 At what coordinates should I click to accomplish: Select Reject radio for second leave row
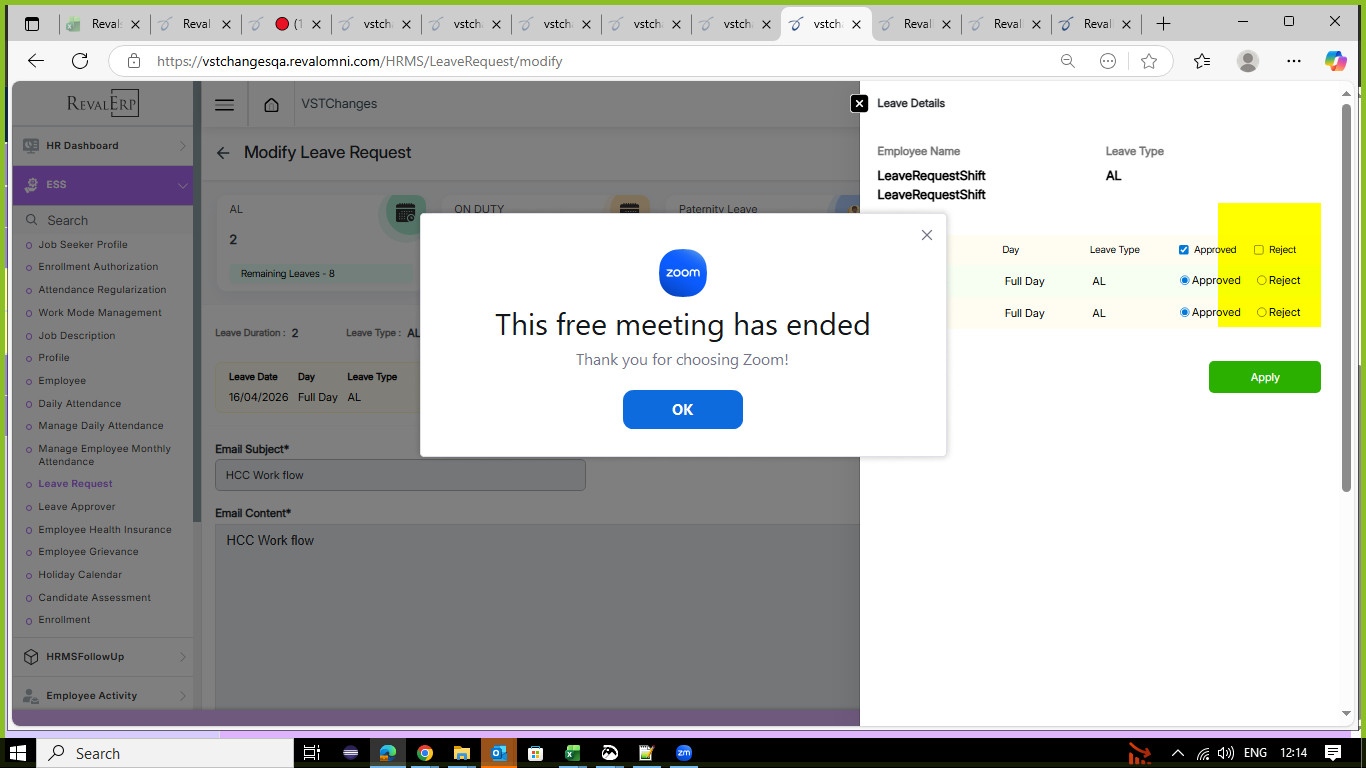pos(1262,313)
